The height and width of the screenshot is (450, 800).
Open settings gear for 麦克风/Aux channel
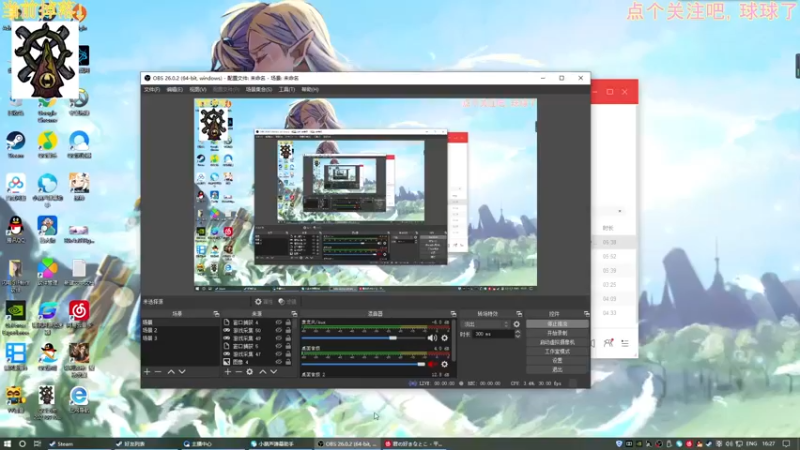(x=444, y=338)
